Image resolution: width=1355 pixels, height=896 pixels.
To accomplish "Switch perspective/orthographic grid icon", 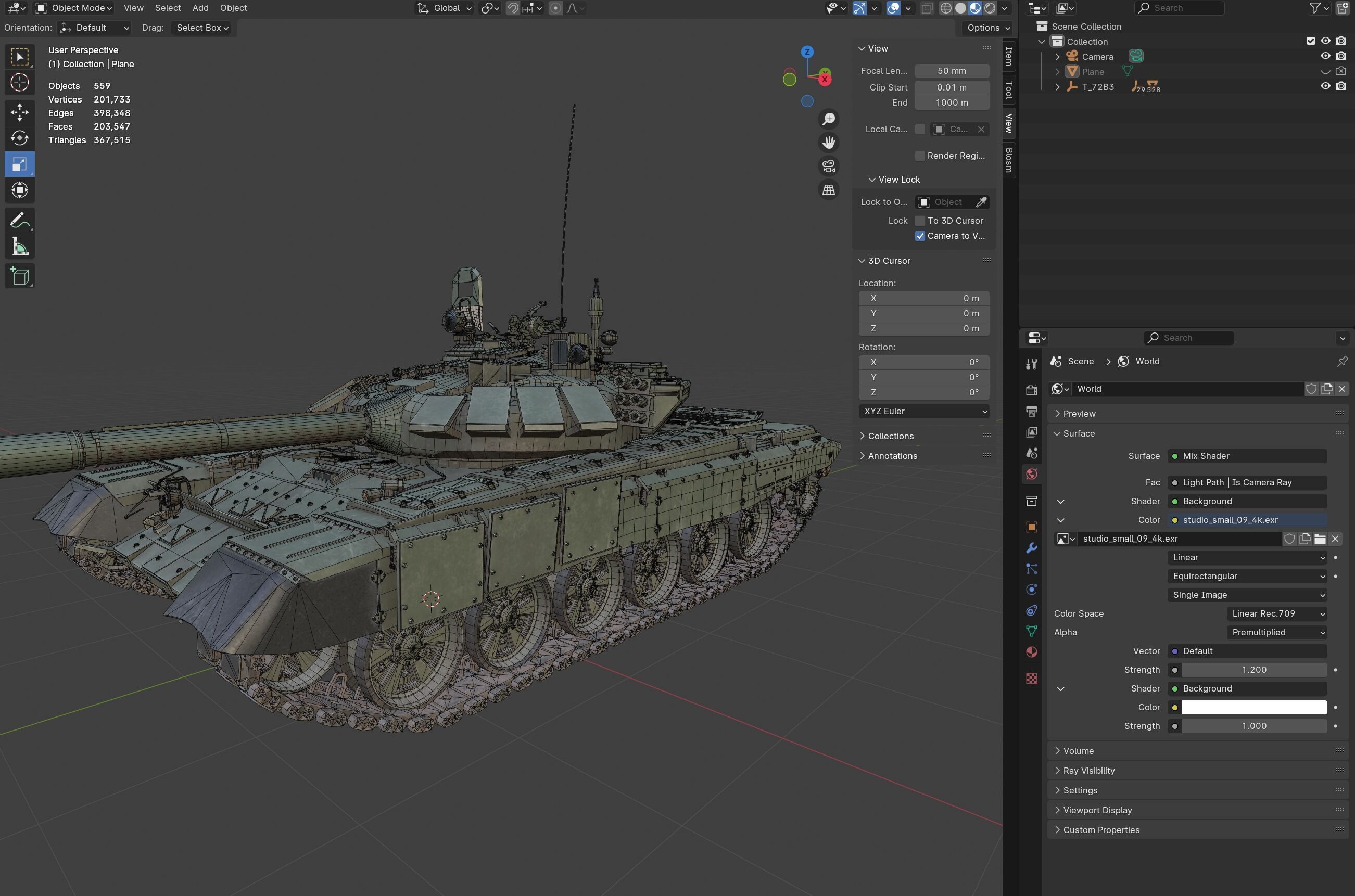I will (x=828, y=190).
